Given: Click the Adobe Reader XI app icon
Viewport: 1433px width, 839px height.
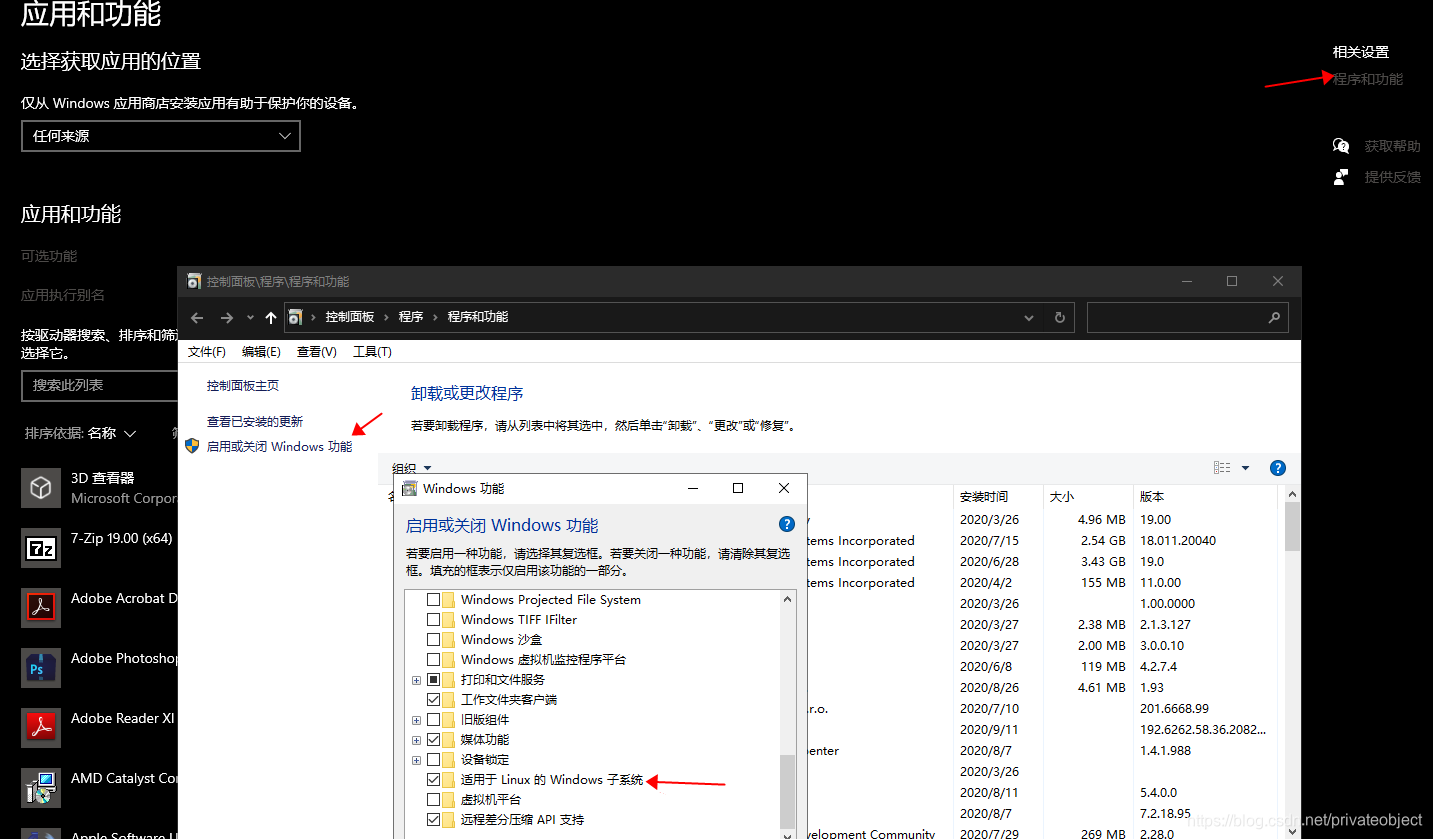Looking at the screenshot, I should pos(41,728).
